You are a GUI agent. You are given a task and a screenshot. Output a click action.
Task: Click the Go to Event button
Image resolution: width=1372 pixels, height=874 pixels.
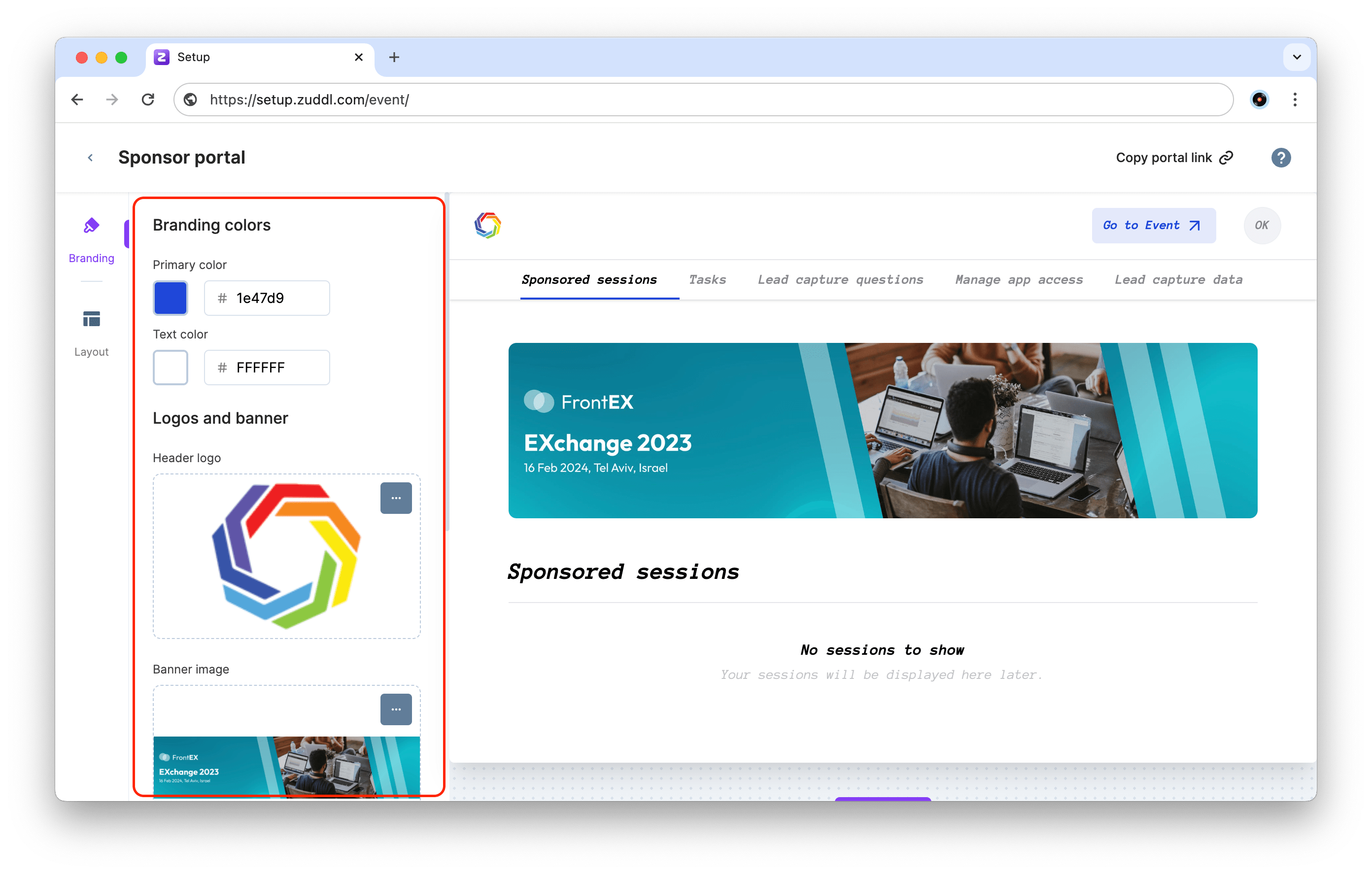(x=1153, y=226)
